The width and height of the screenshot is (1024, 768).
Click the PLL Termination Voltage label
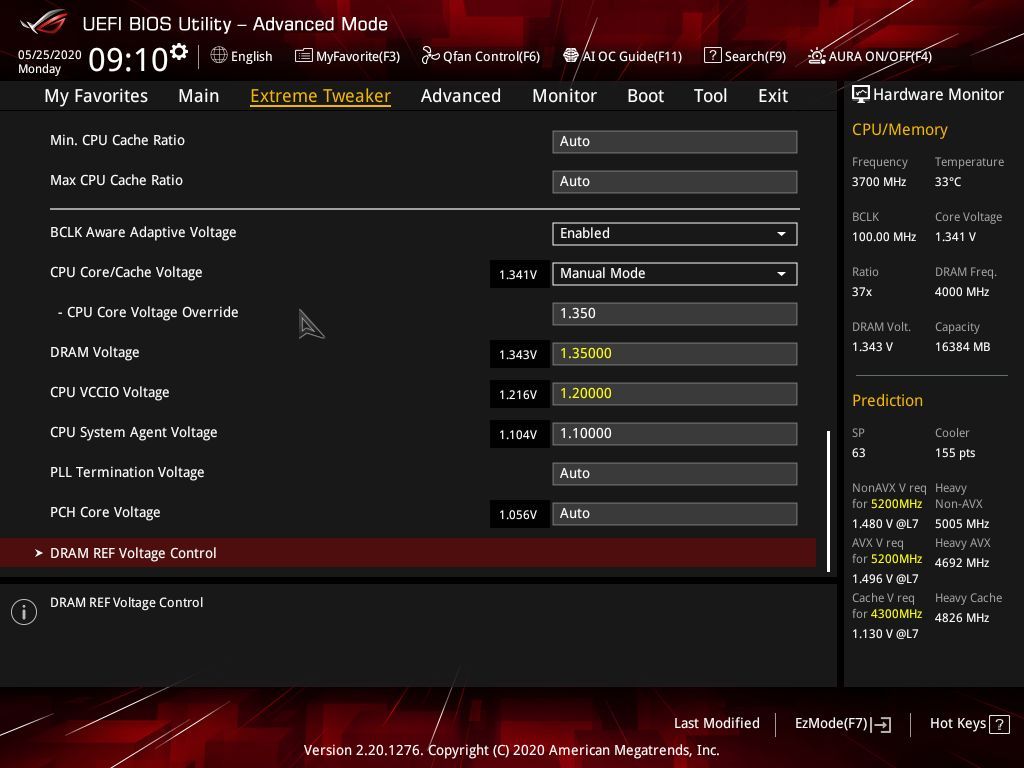[127, 472]
